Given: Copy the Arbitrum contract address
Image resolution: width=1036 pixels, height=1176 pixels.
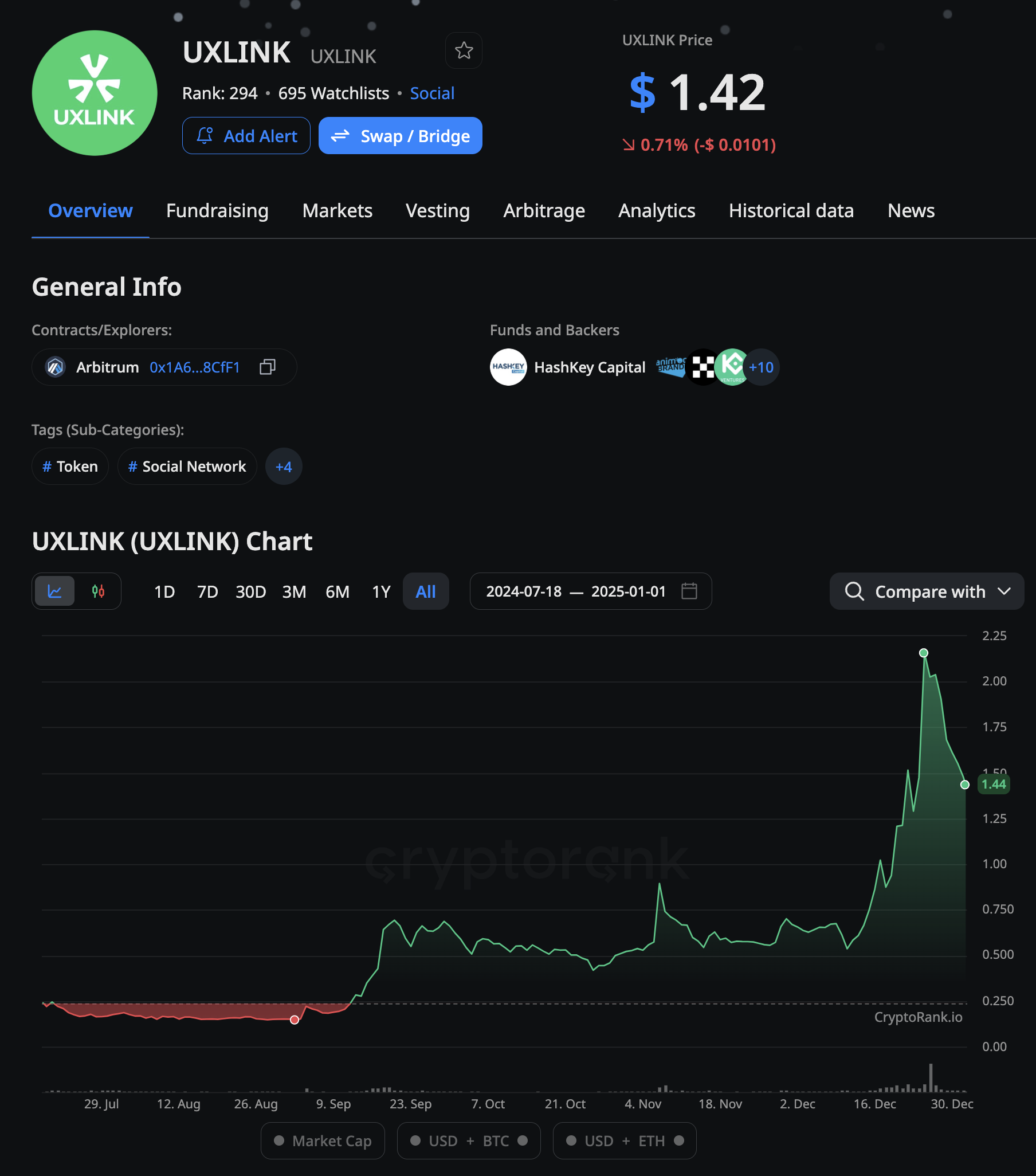Looking at the screenshot, I should coord(268,367).
